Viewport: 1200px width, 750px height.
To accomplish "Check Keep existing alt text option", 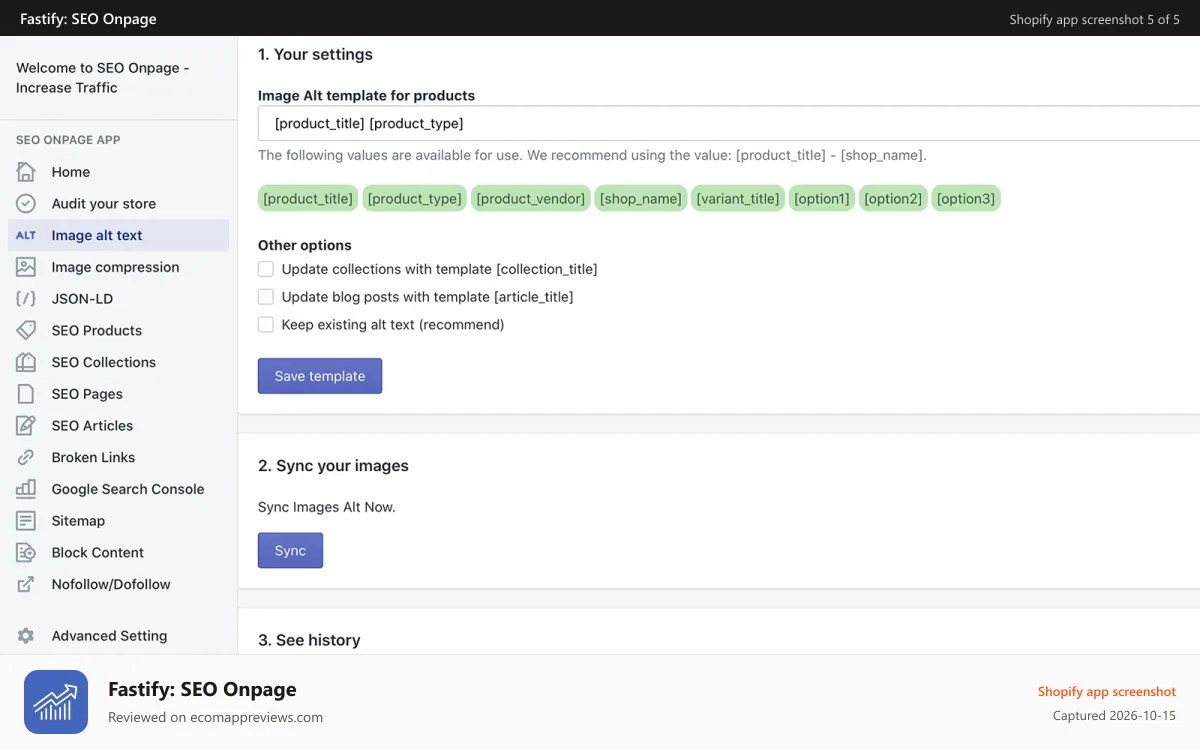I will pyautogui.click(x=266, y=325).
